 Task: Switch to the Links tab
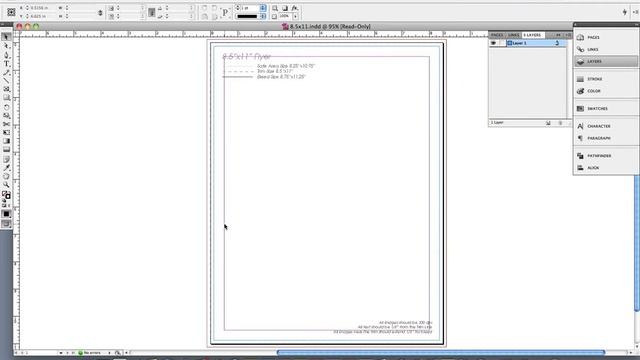513,35
